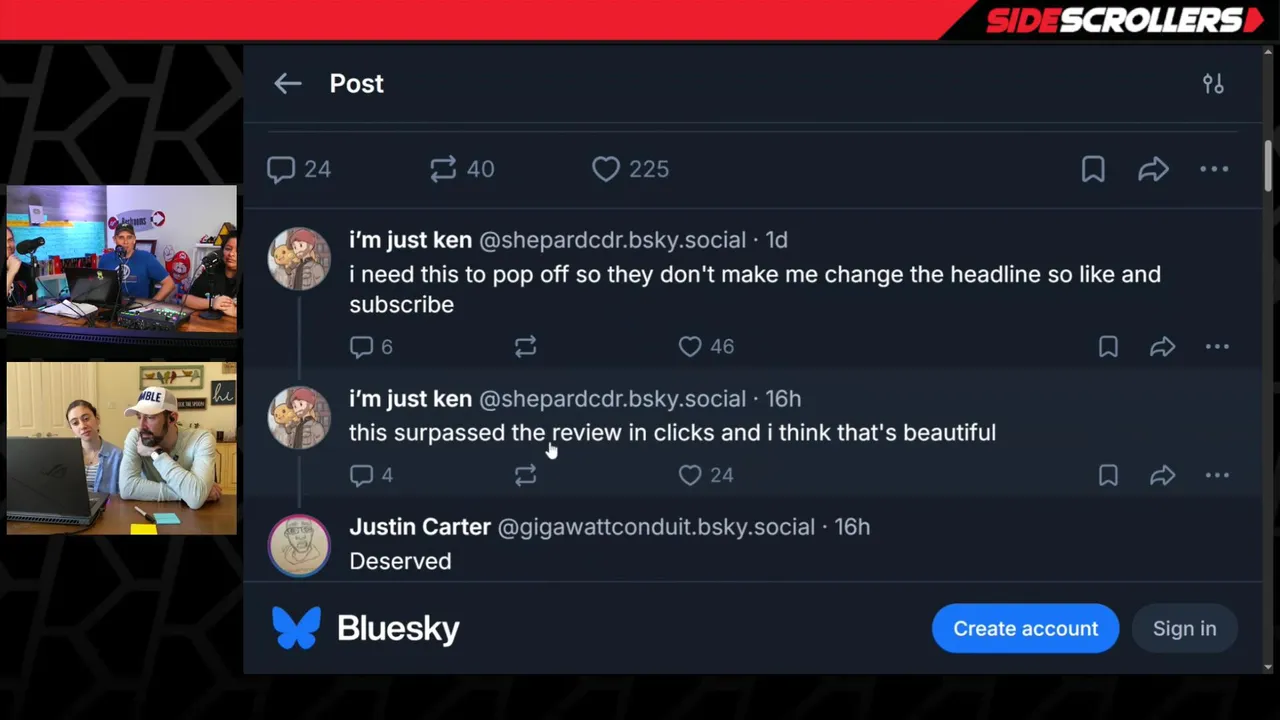The height and width of the screenshot is (720, 1280).
Task: Open more options on 'surpassed the review' comment
Action: coord(1217,475)
